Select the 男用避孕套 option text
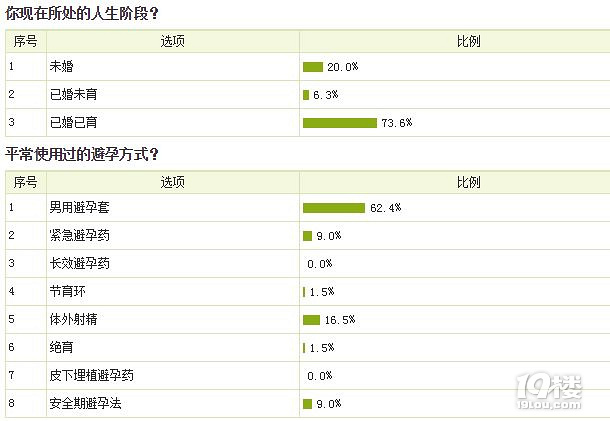The width and height of the screenshot is (610, 421). [79, 207]
